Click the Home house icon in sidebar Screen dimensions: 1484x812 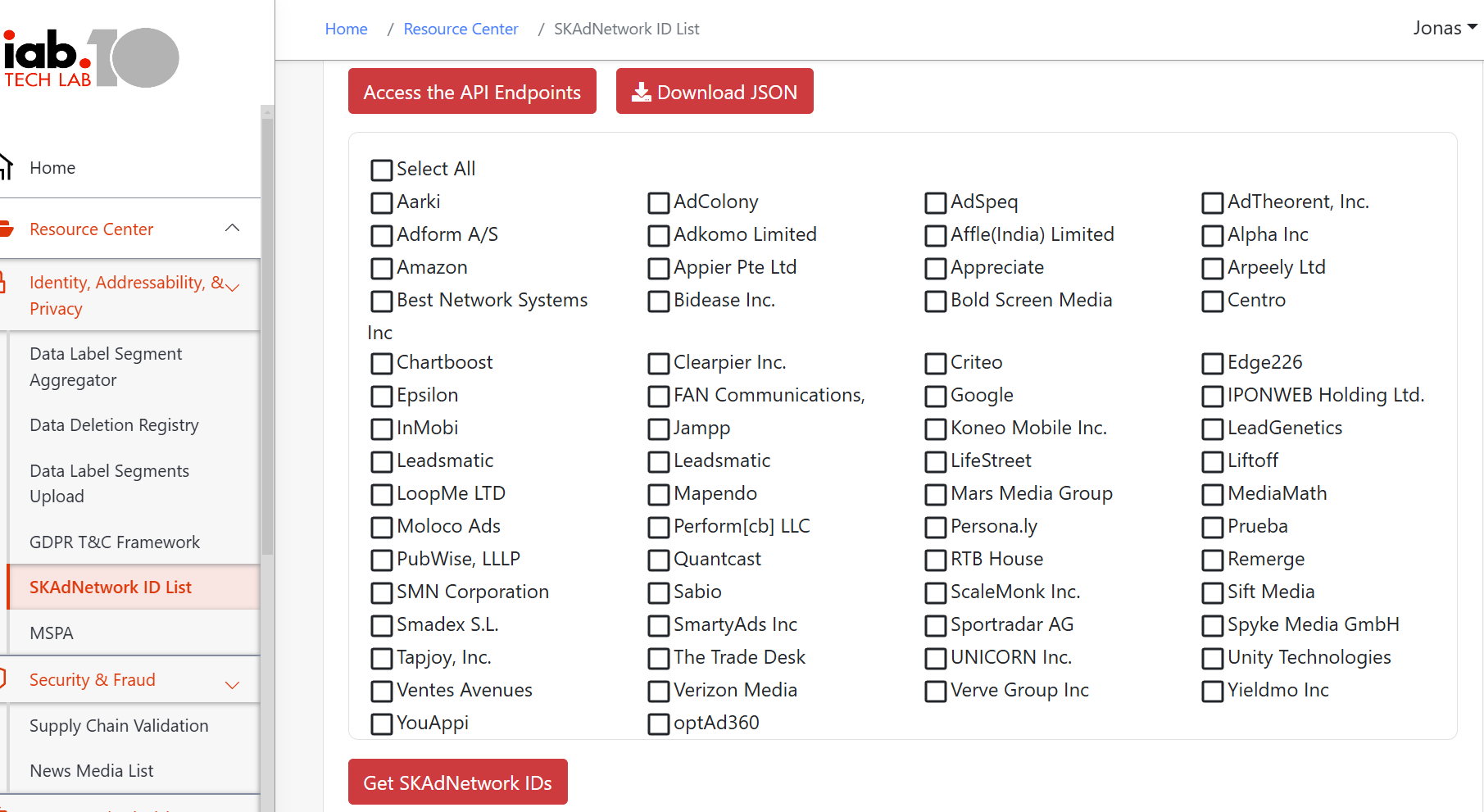coord(7,167)
